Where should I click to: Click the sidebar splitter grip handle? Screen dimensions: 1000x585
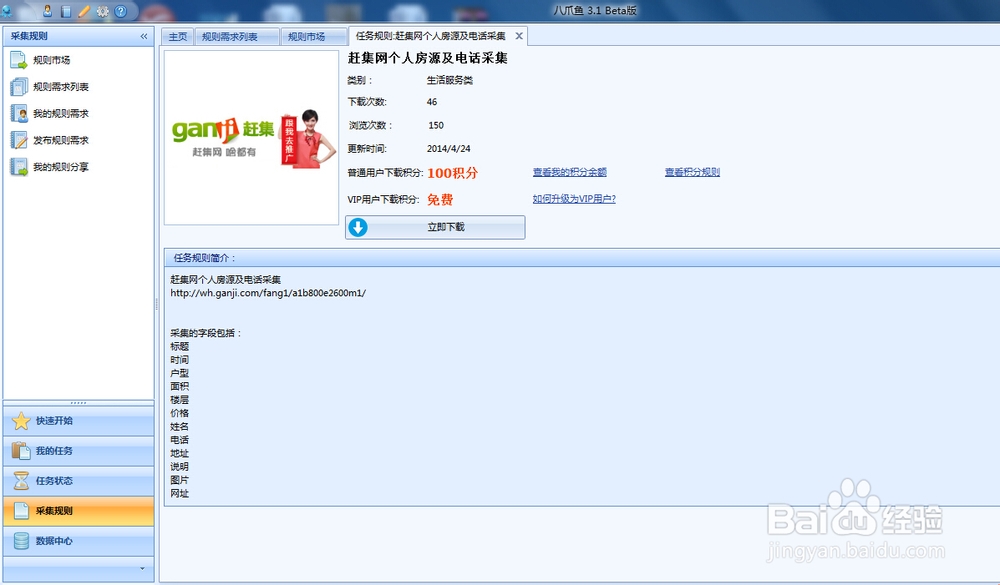point(156,304)
